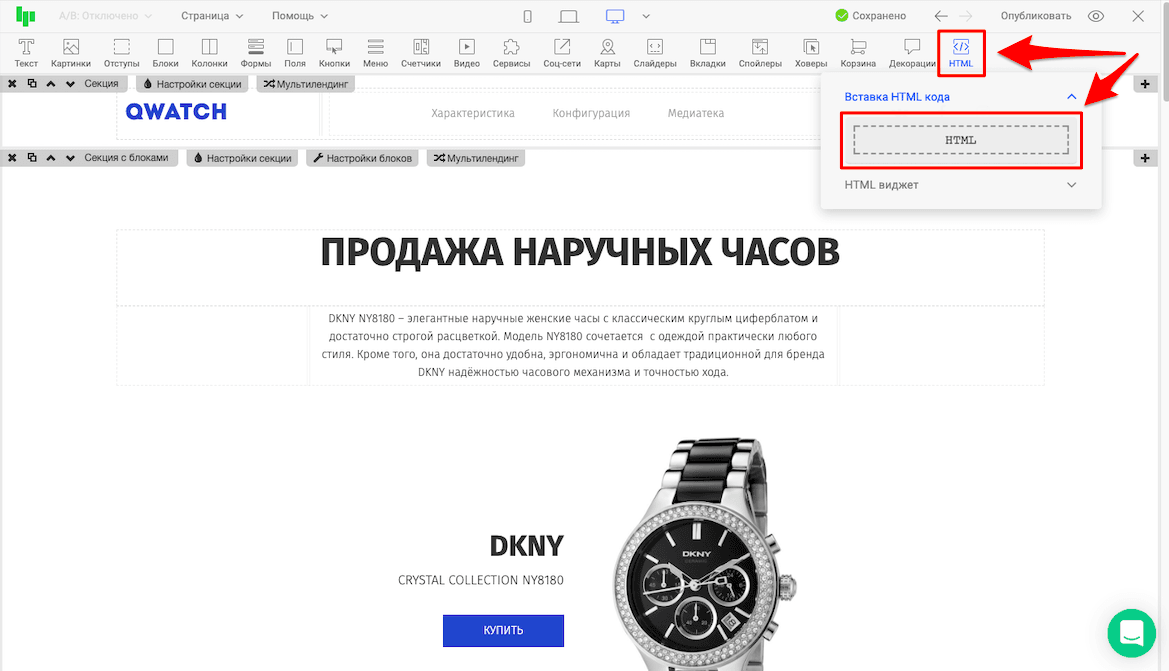Add section with second plus button
This screenshot has width=1169, height=671.
click(x=1145, y=158)
